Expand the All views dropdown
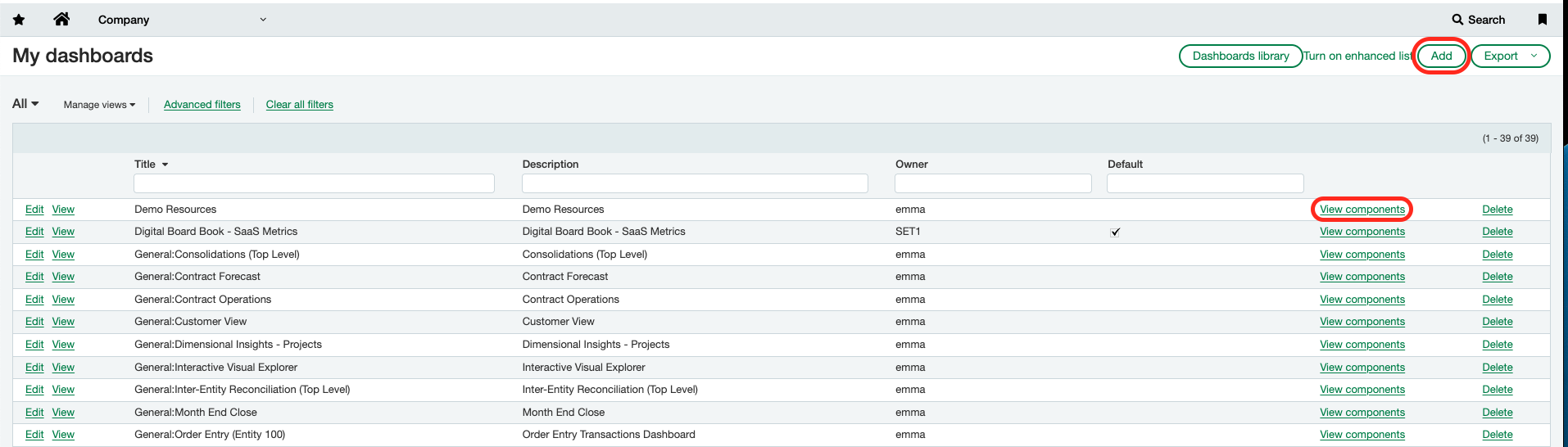The width and height of the screenshot is (1568, 447). pyautogui.click(x=25, y=104)
